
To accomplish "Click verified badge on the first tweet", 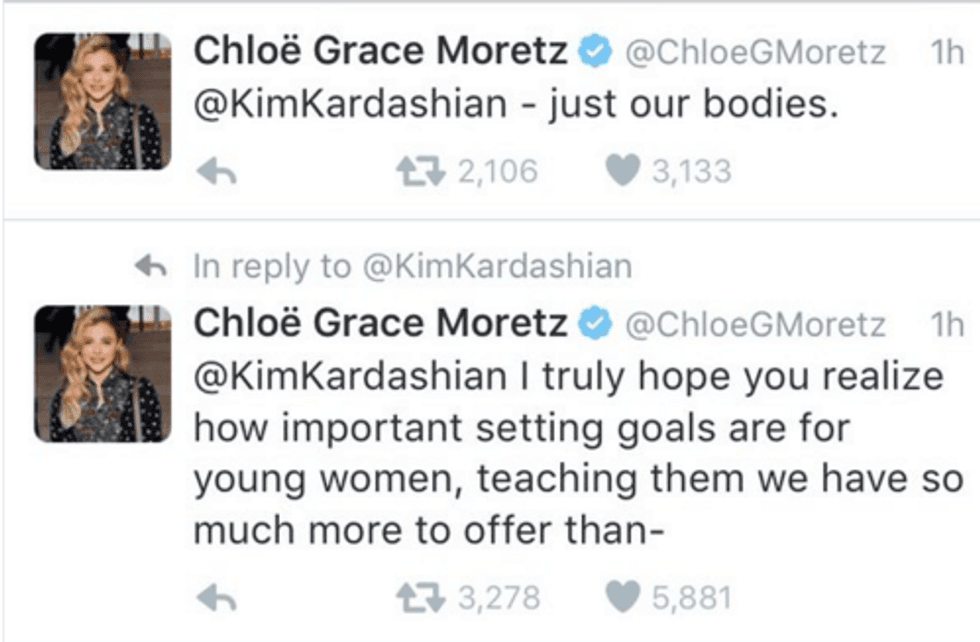I will click(594, 51).
